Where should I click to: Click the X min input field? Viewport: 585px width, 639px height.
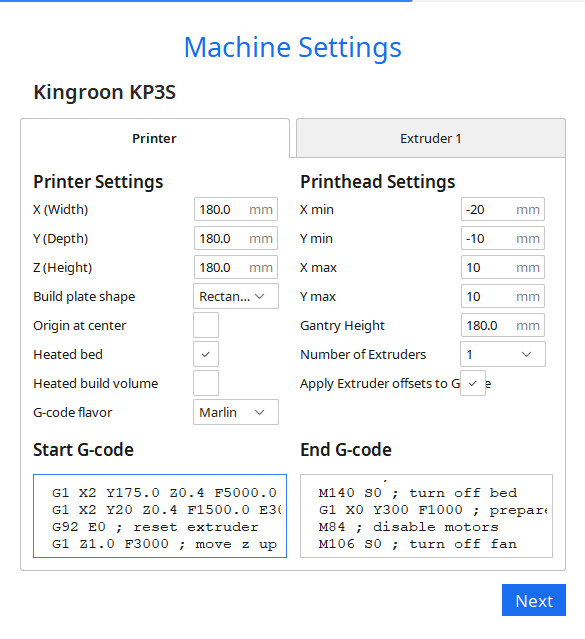click(x=503, y=209)
